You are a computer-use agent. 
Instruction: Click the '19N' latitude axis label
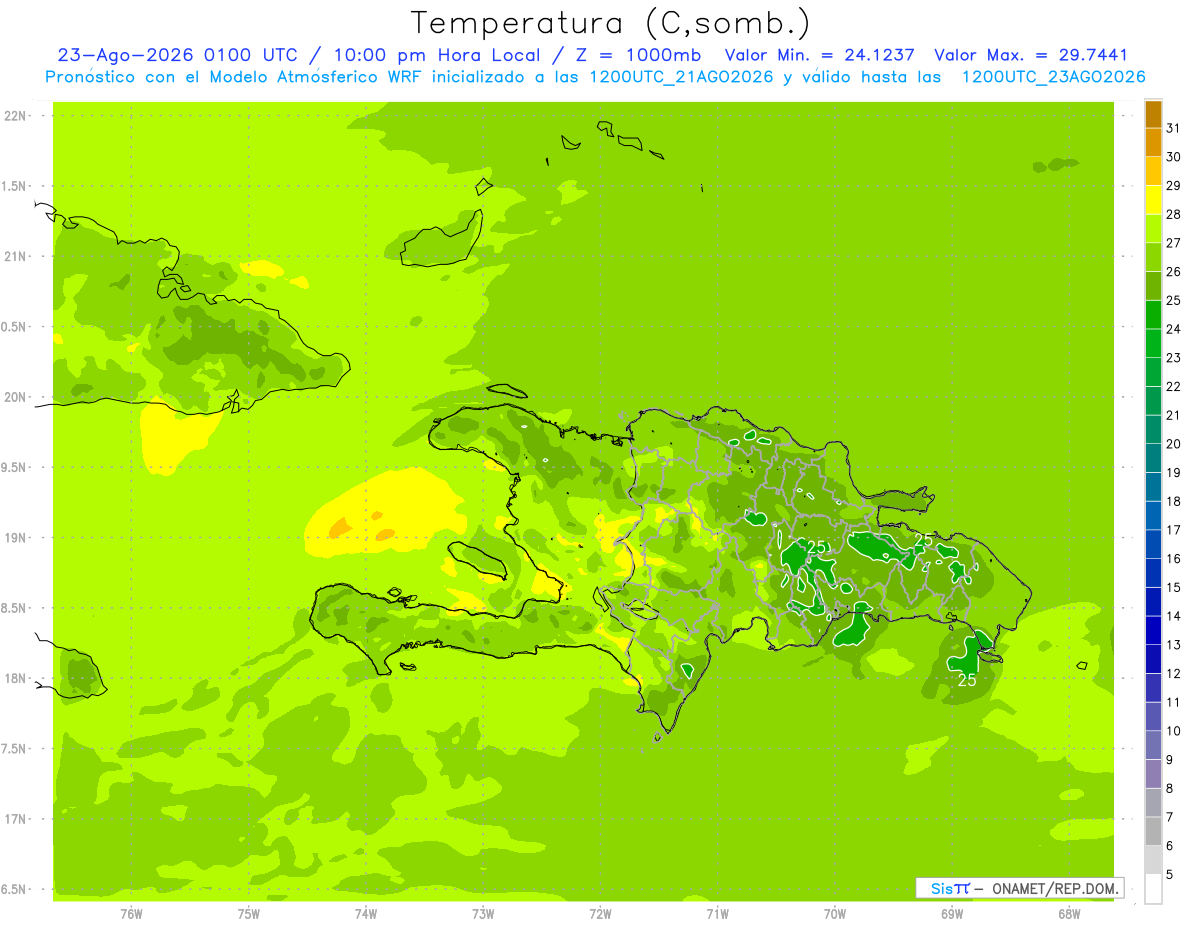(x=17, y=538)
